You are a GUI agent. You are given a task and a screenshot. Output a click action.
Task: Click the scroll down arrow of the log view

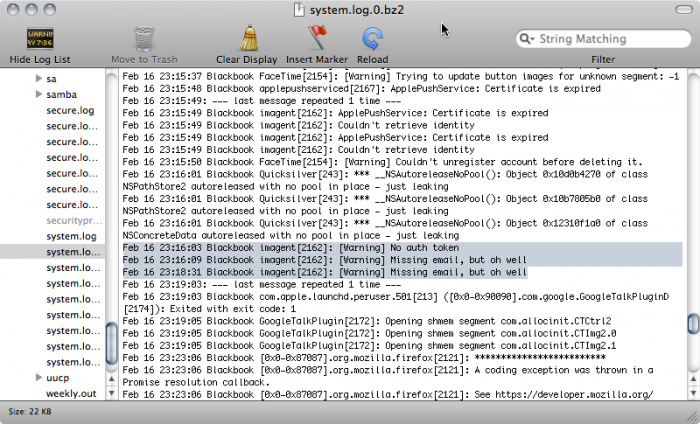tap(692, 392)
